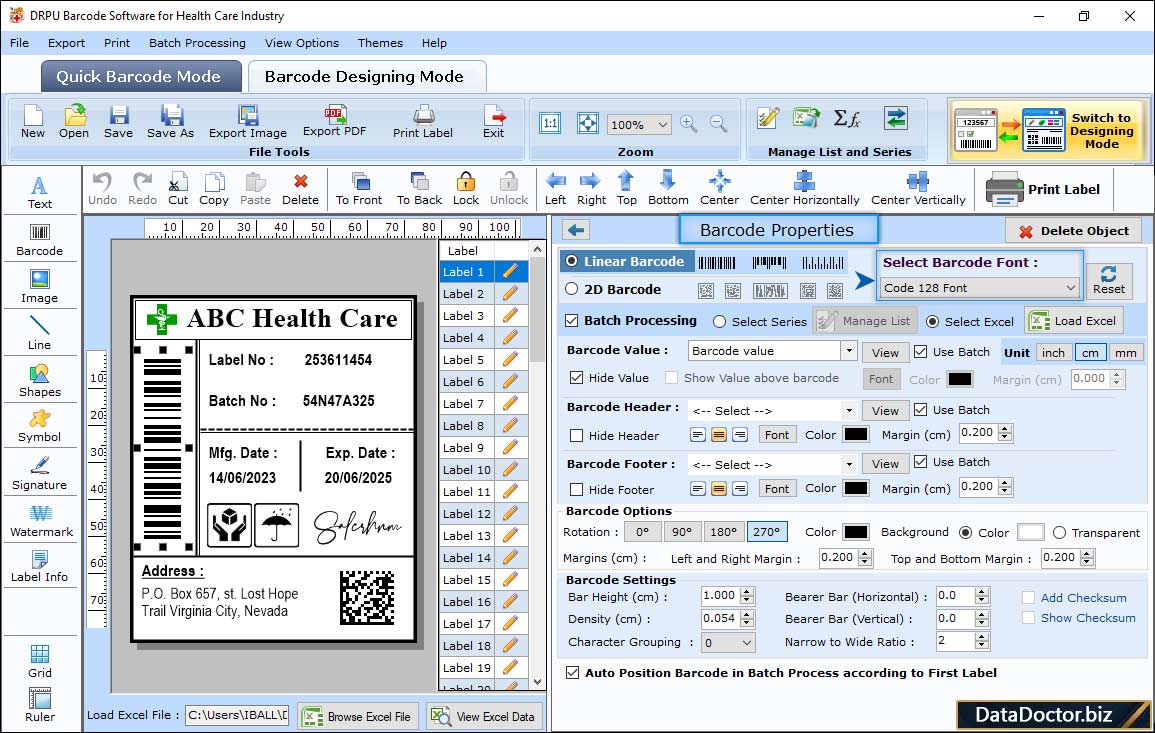Send object To Back
The width and height of the screenshot is (1155, 733).
[x=419, y=189]
